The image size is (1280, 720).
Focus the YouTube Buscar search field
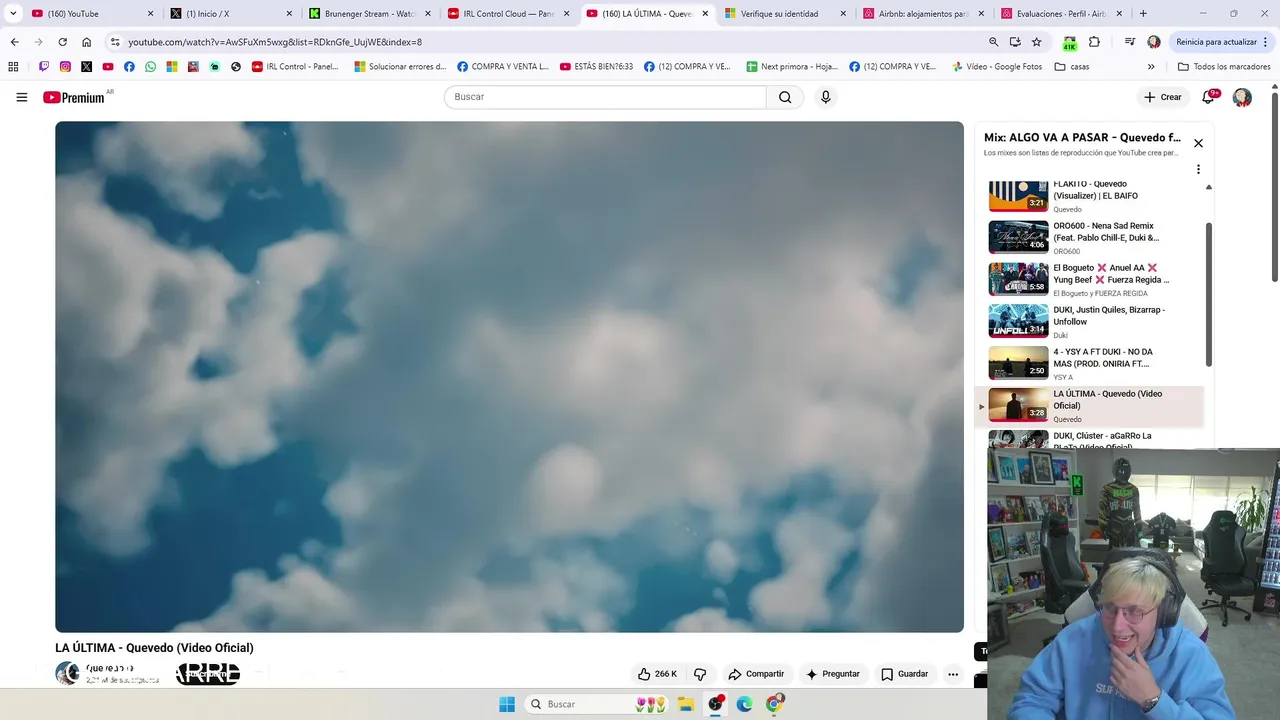(605, 97)
